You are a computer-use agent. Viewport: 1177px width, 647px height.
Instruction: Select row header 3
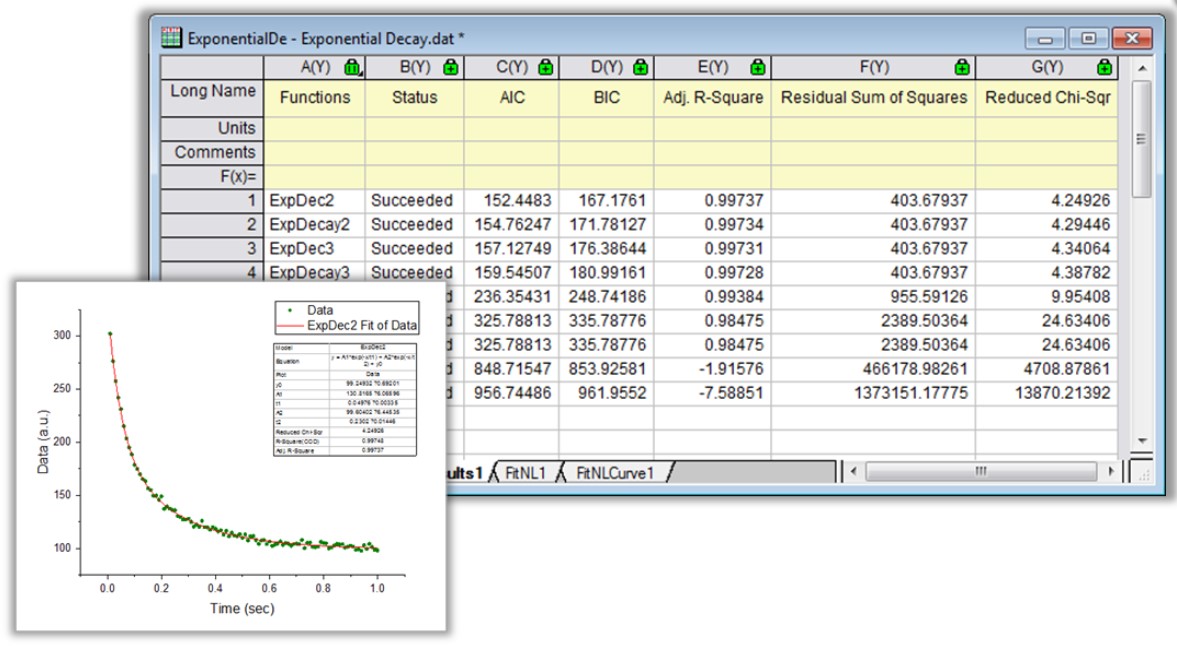212,248
